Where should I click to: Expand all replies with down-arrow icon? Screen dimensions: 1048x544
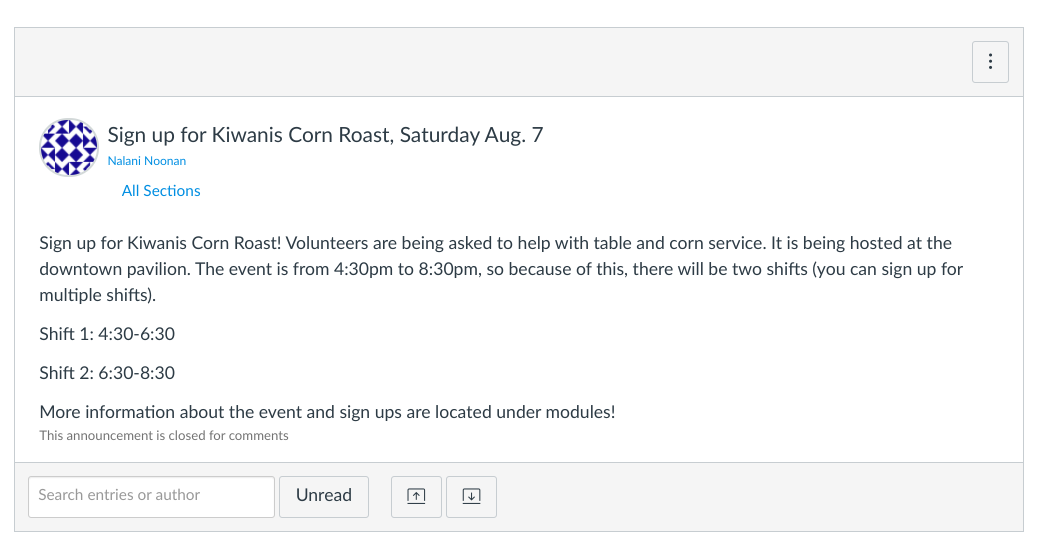[x=471, y=496]
